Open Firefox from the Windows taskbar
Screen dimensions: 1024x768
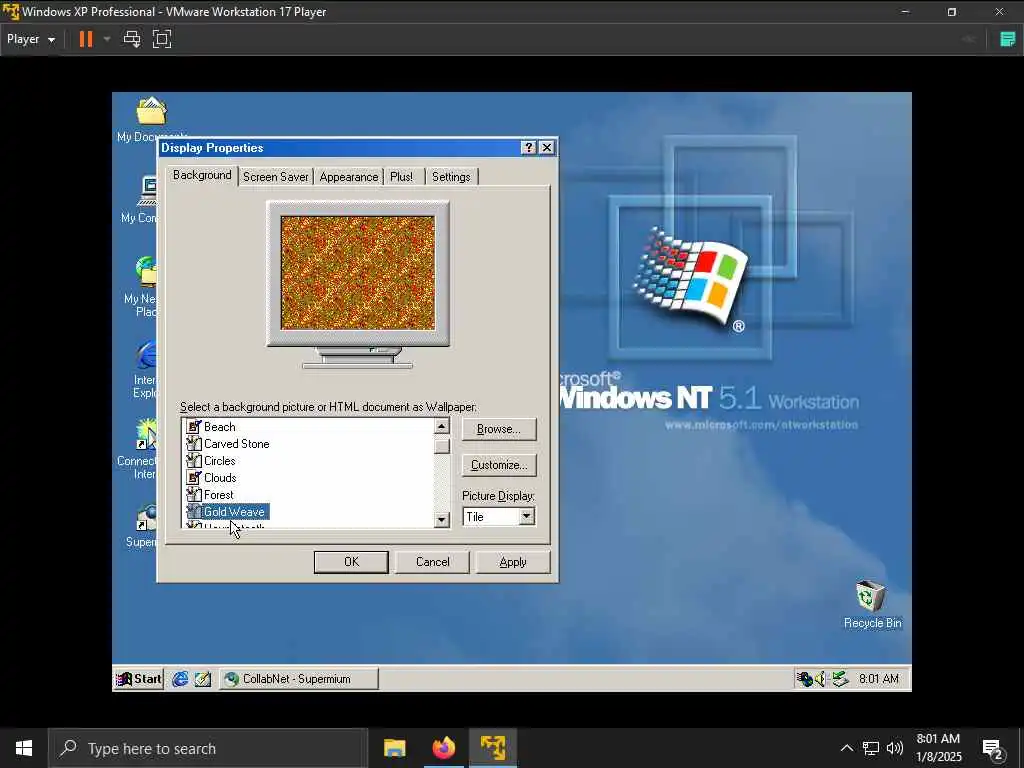[x=443, y=748]
